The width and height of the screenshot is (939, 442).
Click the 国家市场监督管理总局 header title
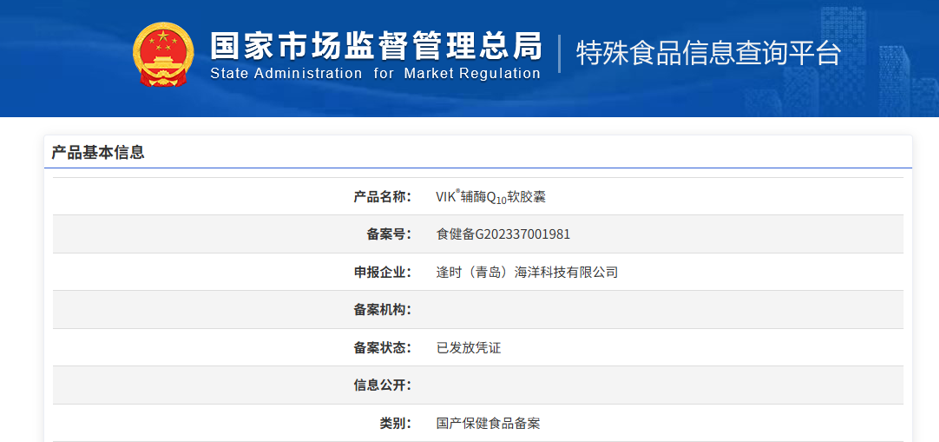click(x=375, y=46)
